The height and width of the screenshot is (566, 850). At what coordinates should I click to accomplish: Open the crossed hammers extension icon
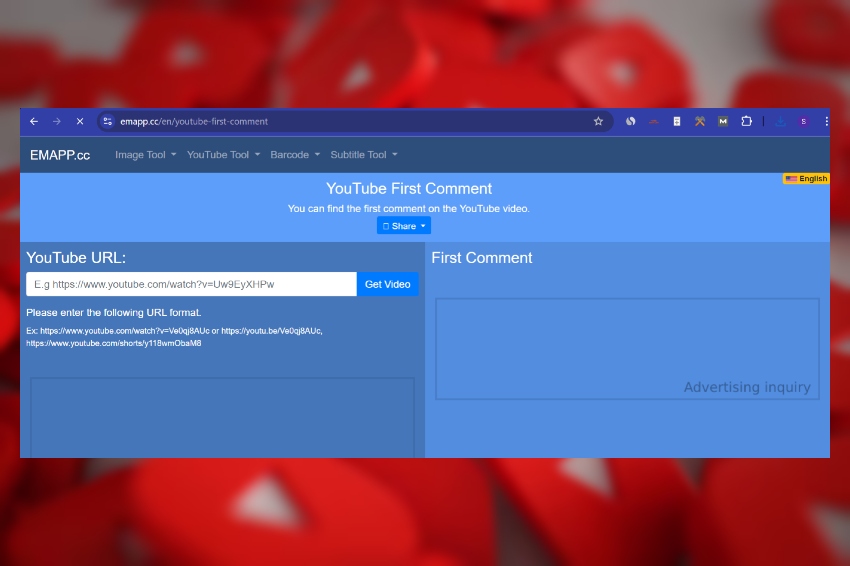tap(700, 121)
